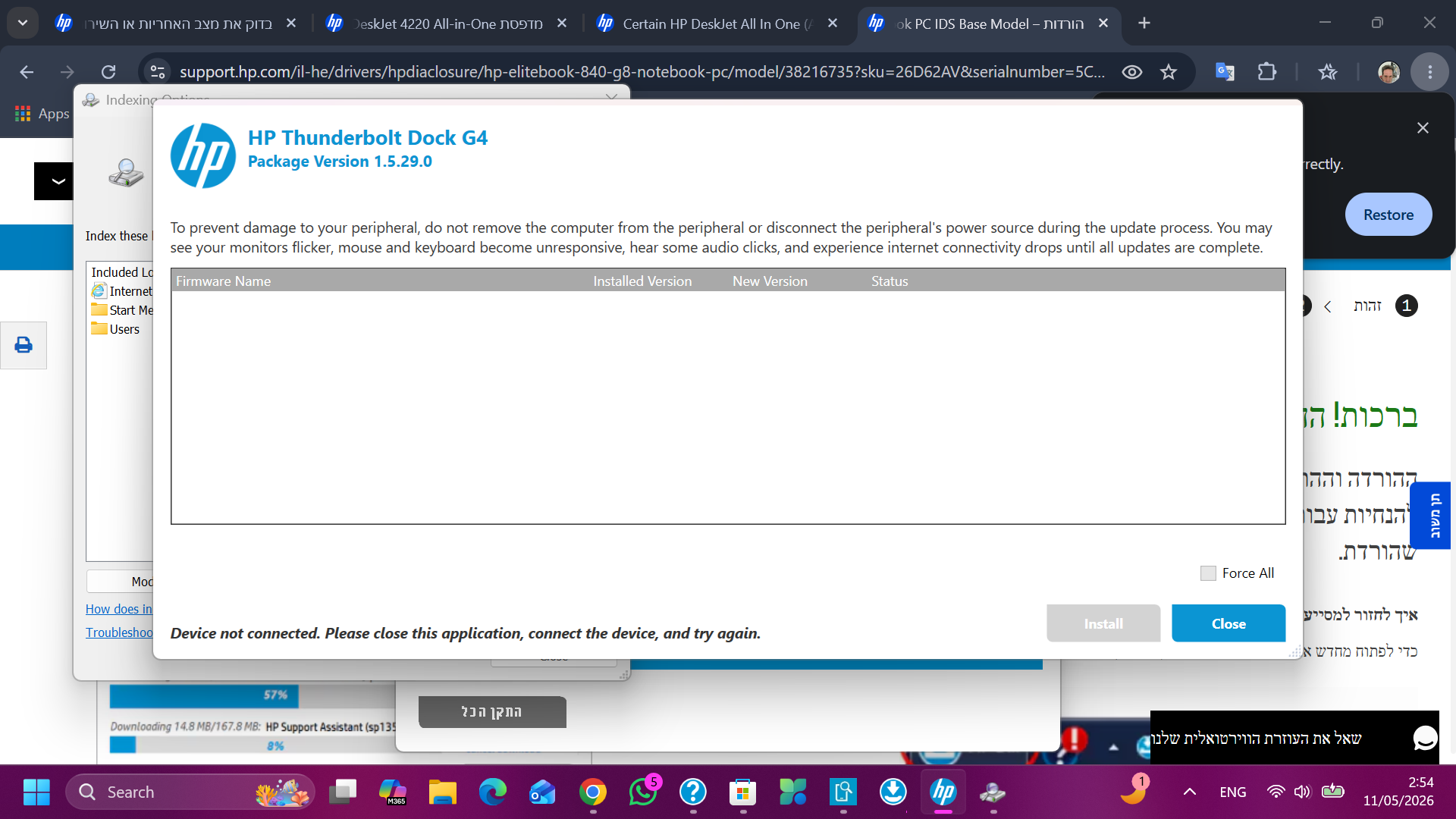Screen dimensions: 1456x819
Task: Open the HP app icon on taskbar
Action: pos(943,792)
